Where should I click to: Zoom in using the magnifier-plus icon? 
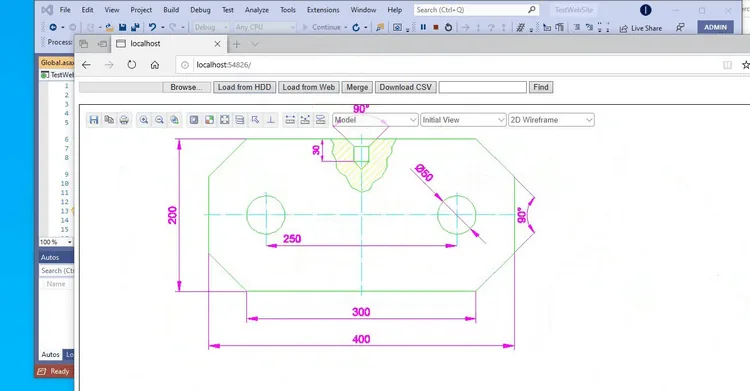click(x=143, y=120)
